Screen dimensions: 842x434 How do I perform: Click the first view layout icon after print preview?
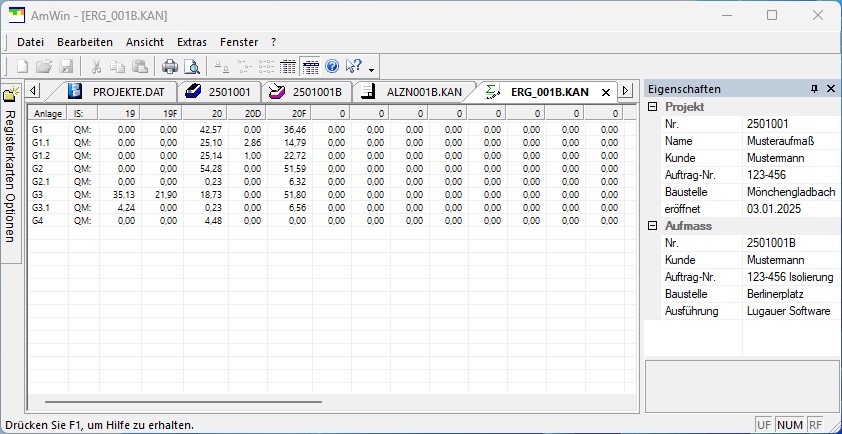tap(221, 67)
